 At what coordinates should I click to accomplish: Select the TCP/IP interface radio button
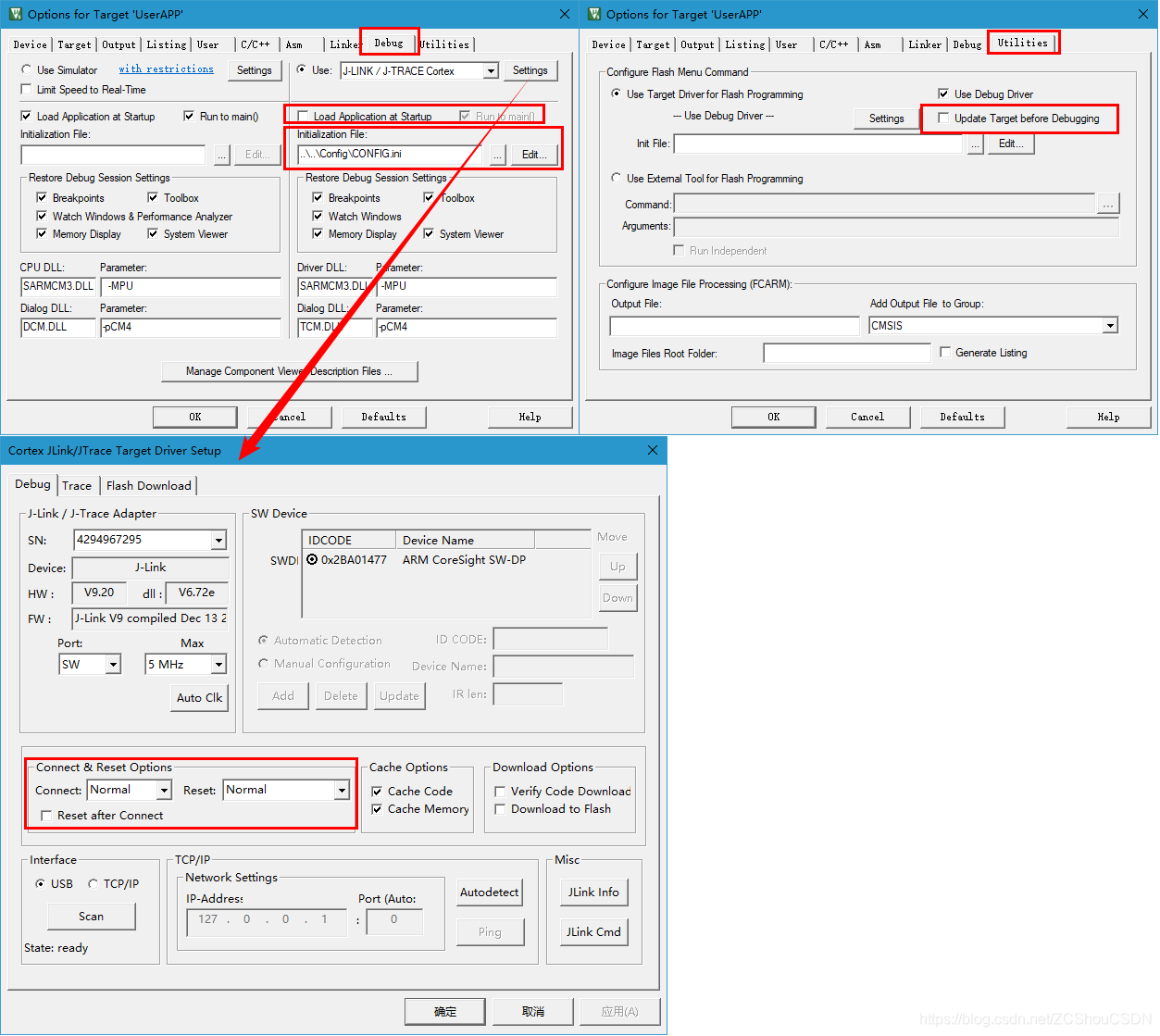tap(93, 884)
